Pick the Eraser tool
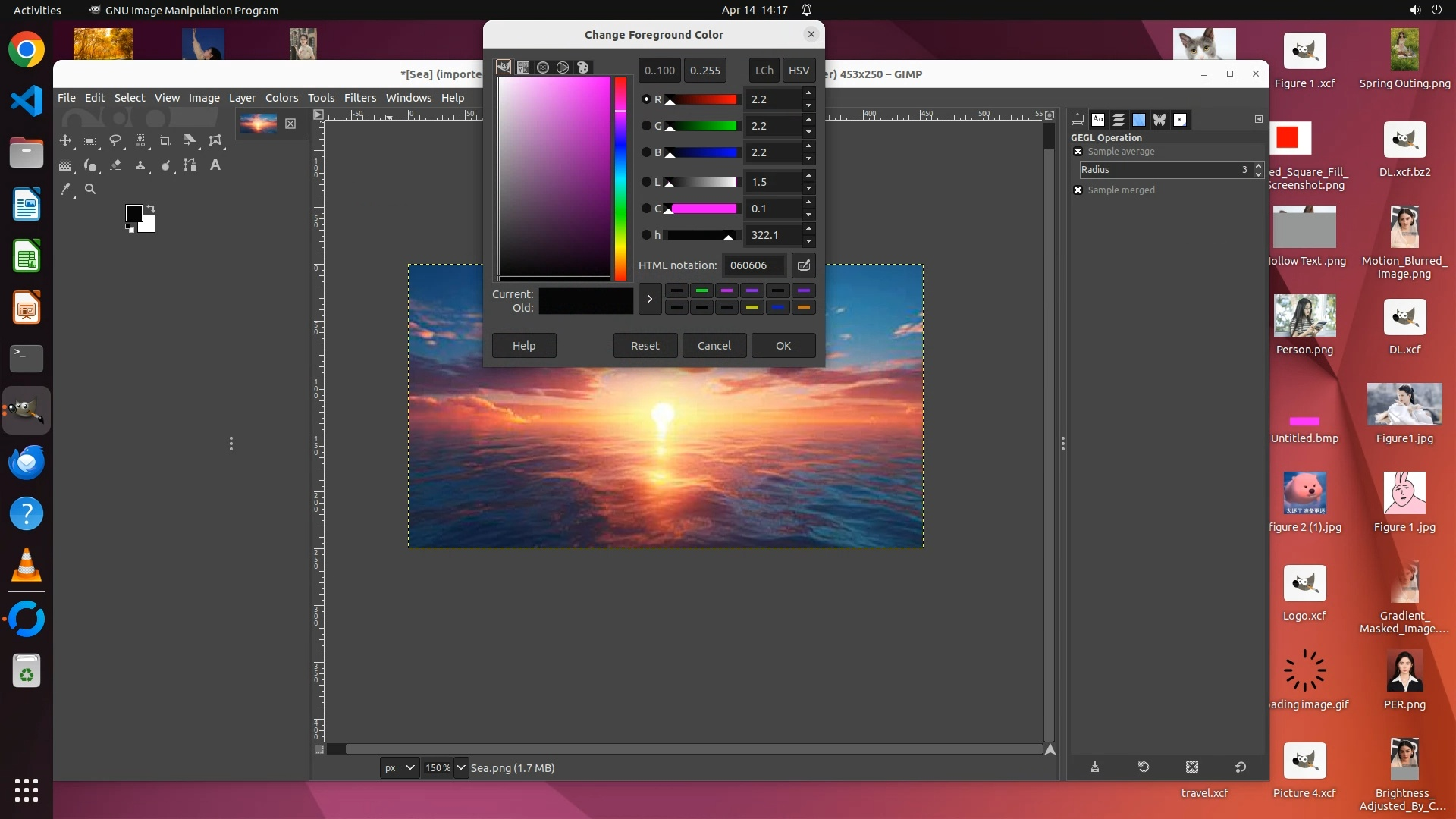 (x=115, y=165)
